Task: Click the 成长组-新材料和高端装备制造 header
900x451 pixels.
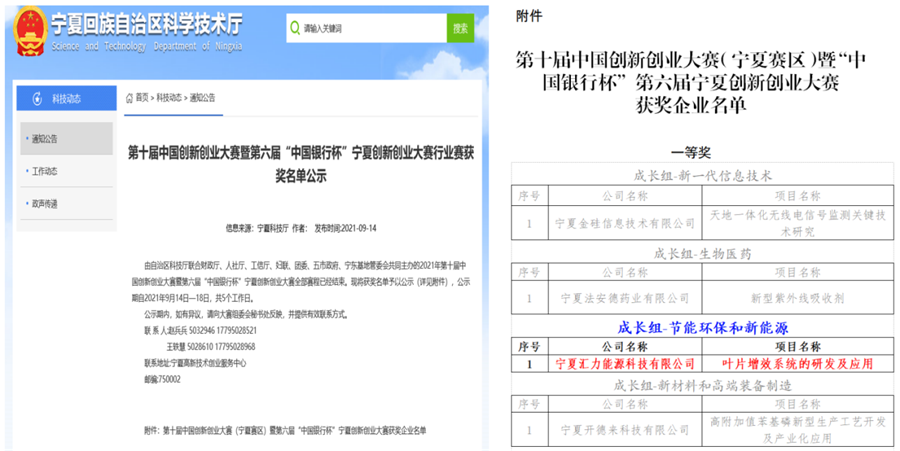Action: click(x=703, y=386)
